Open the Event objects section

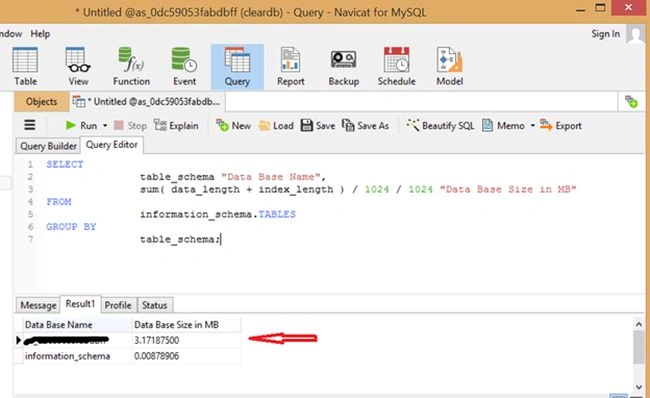tap(184, 67)
